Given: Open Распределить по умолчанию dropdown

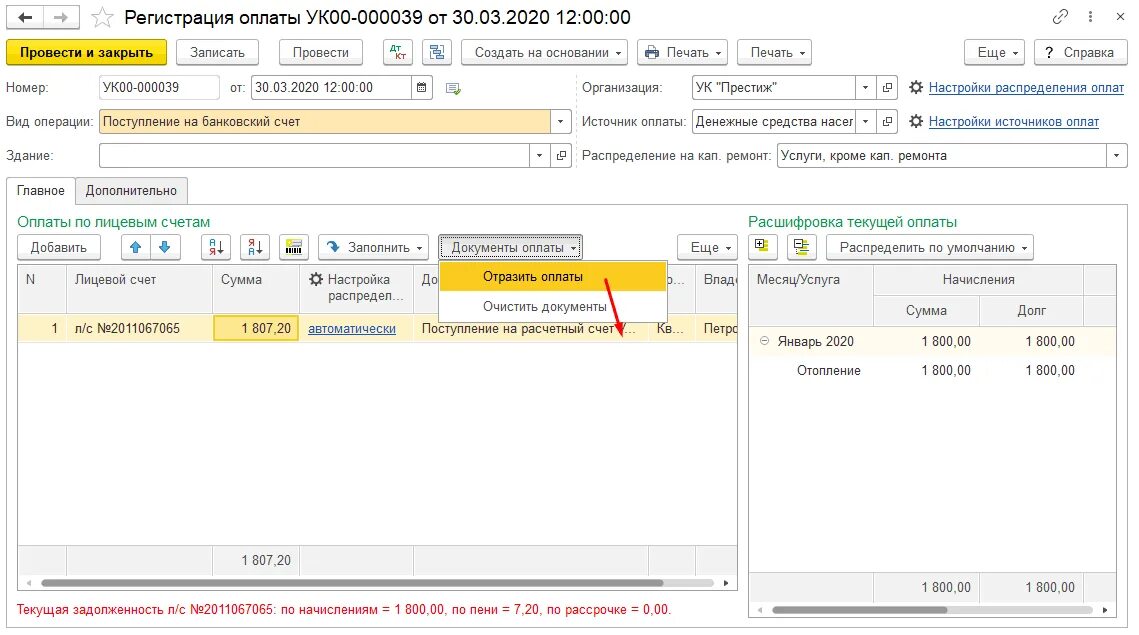Looking at the screenshot, I should click(930, 247).
